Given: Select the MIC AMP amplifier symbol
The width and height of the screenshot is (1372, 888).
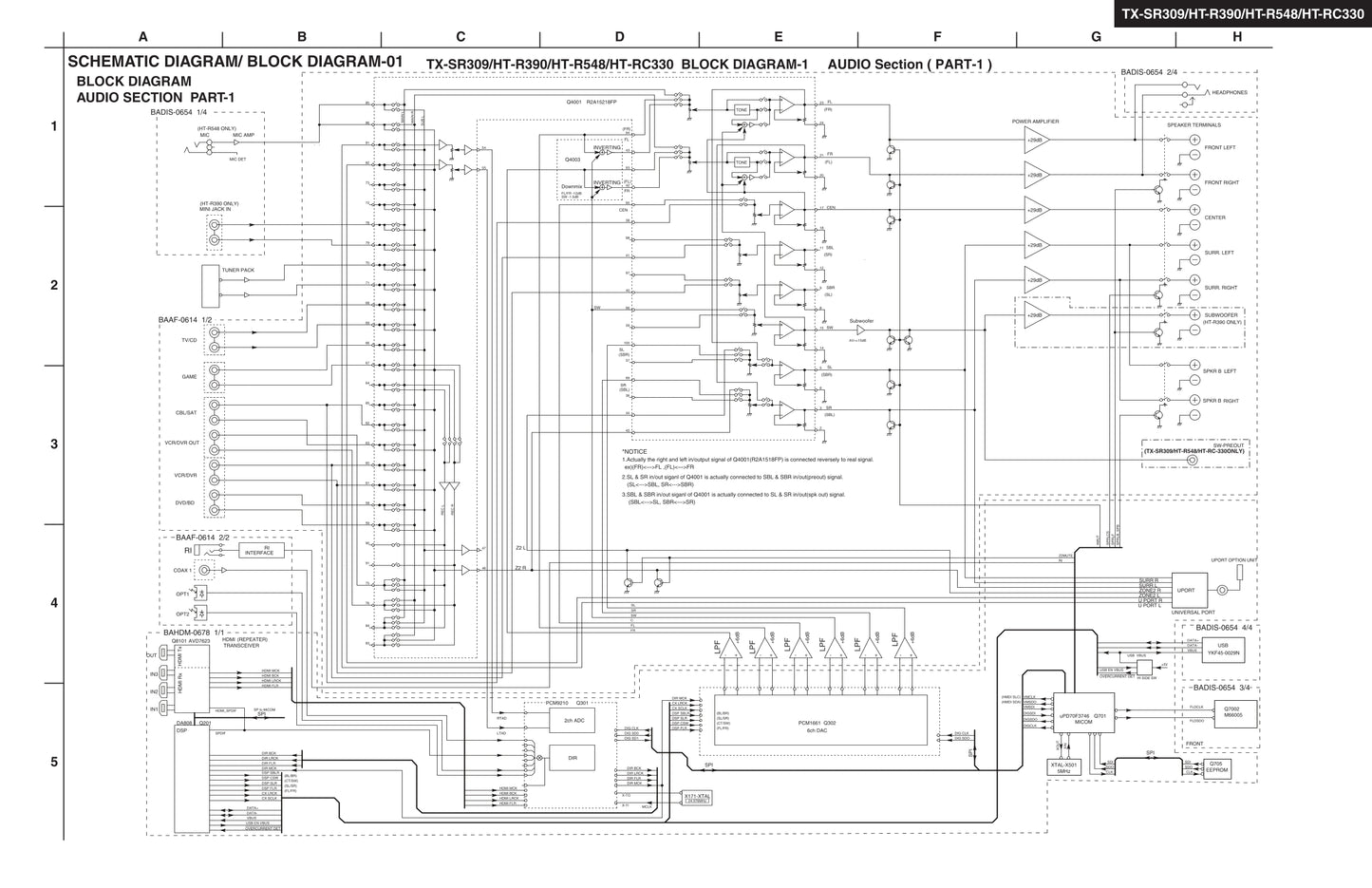Looking at the screenshot, I should [236, 142].
